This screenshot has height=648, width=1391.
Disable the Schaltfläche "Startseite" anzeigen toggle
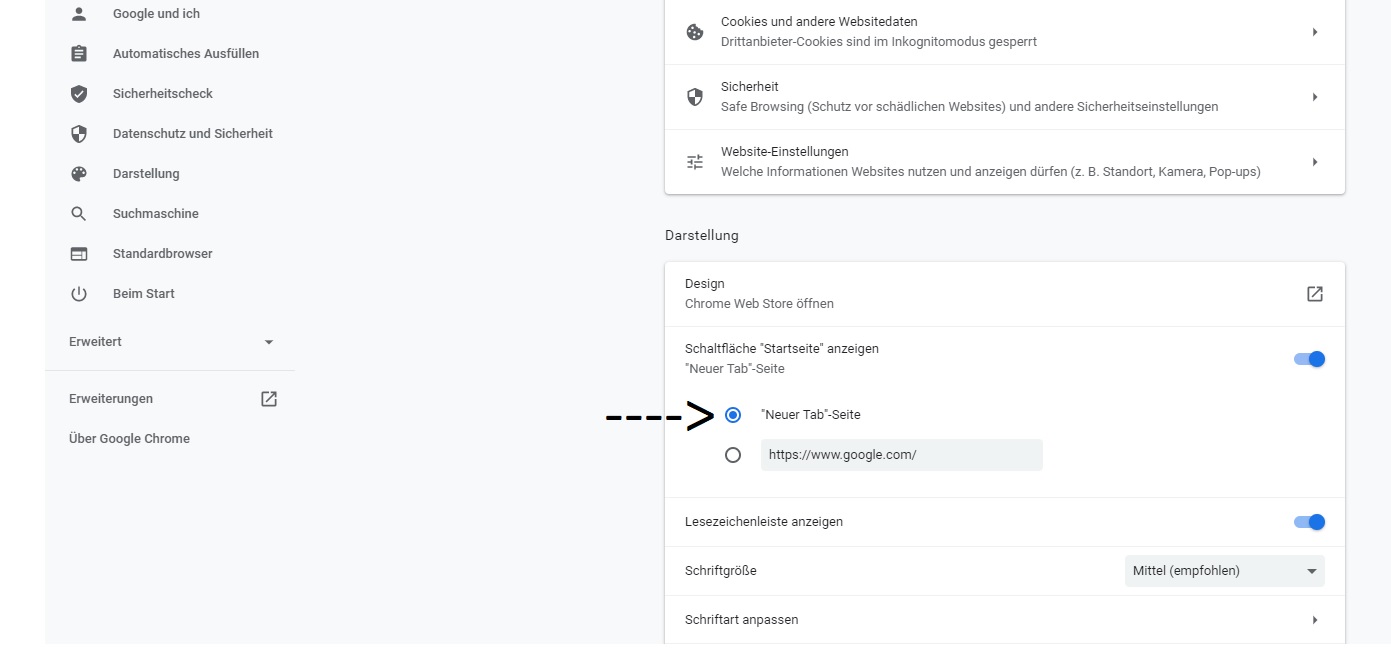(x=1309, y=359)
